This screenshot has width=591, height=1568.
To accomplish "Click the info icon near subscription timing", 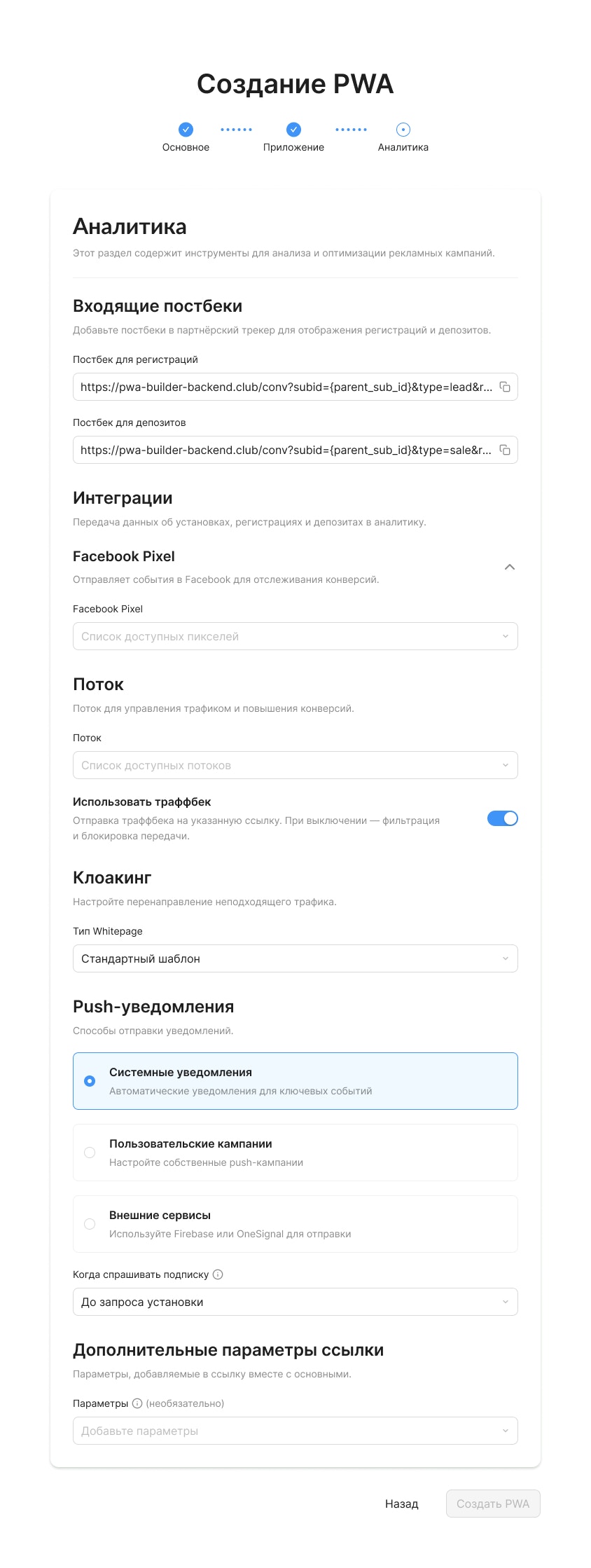I will pyautogui.click(x=218, y=1274).
